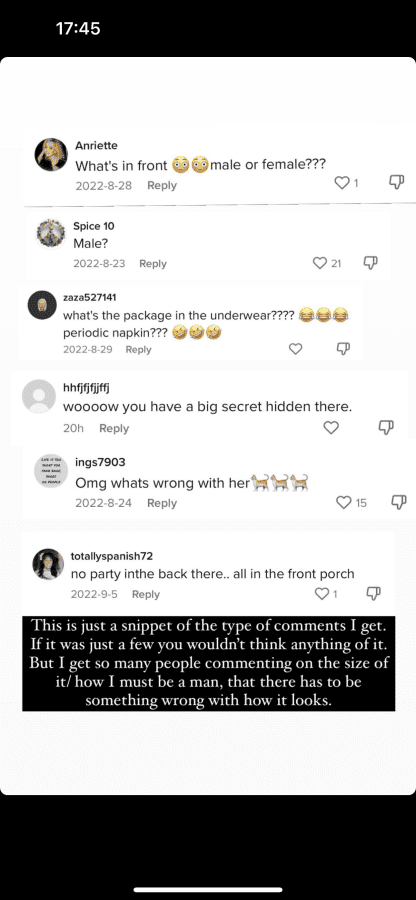Reply to hhfjfjfjjffj's 20h comment
Viewport: 416px width, 900px height.
114,428
